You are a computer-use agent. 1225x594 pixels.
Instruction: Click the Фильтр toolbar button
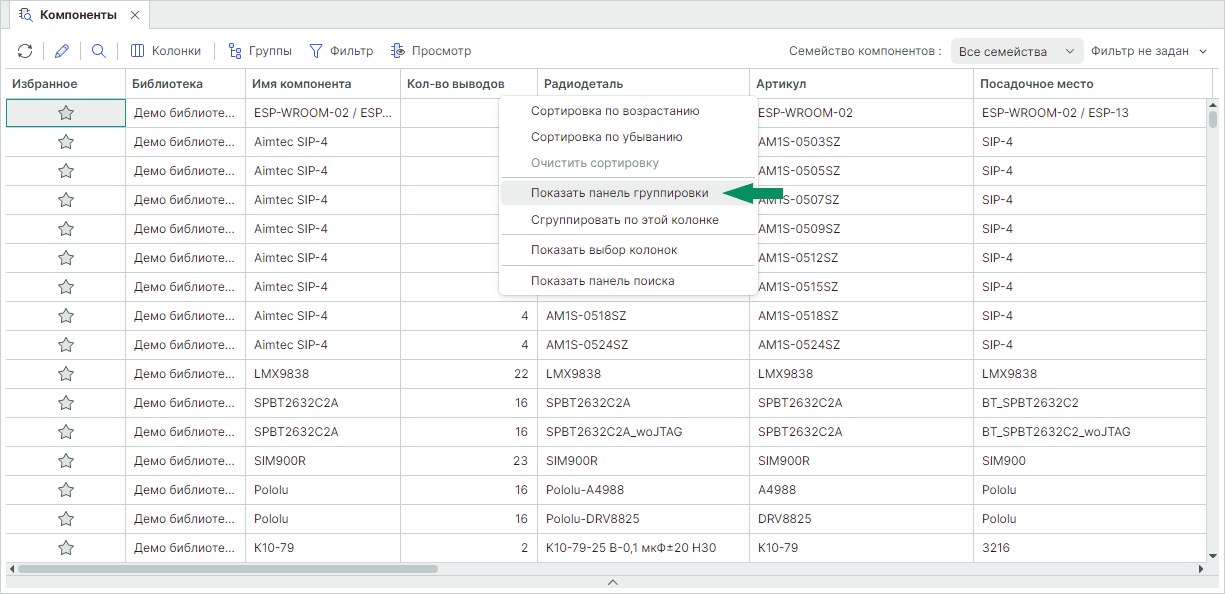341,51
